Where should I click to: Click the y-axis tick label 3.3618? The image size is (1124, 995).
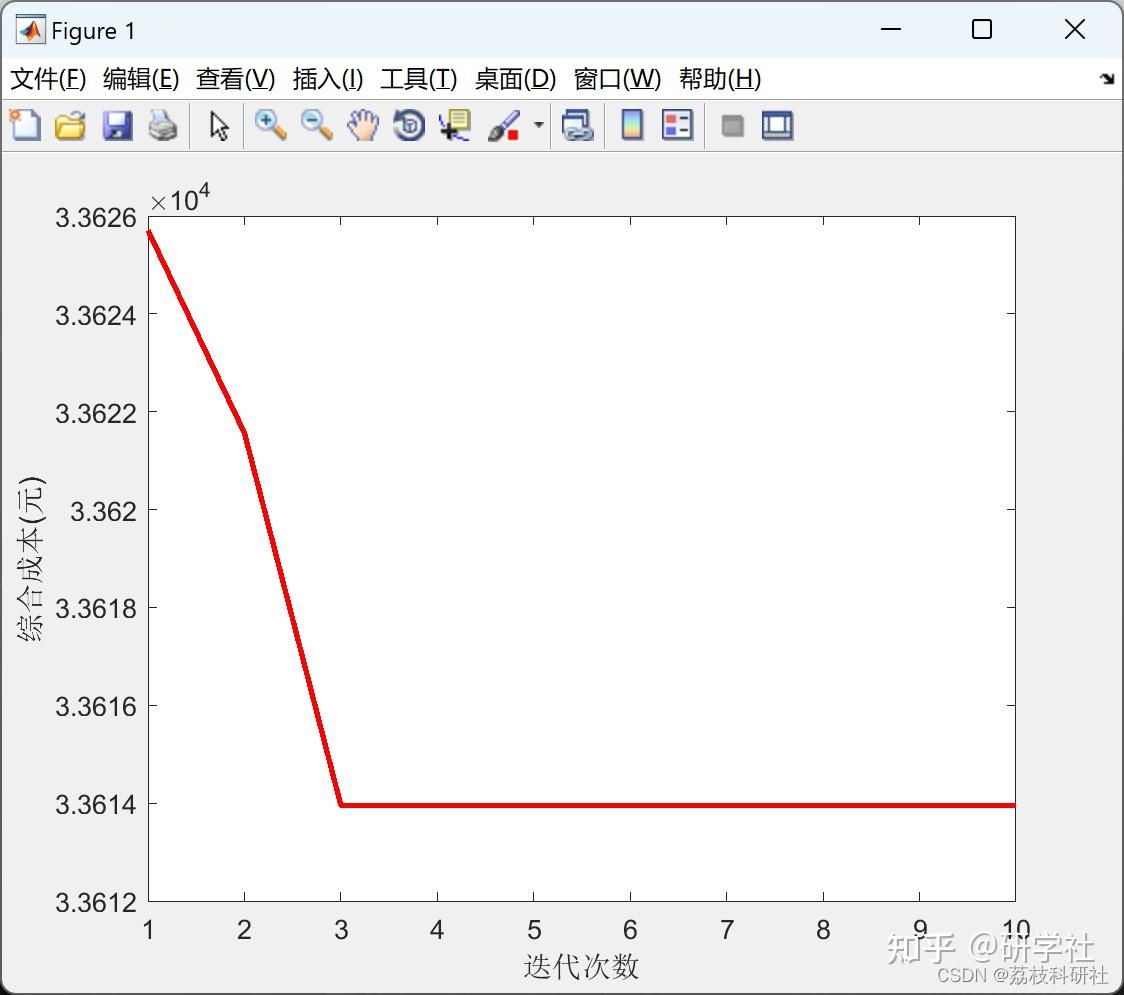point(95,609)
